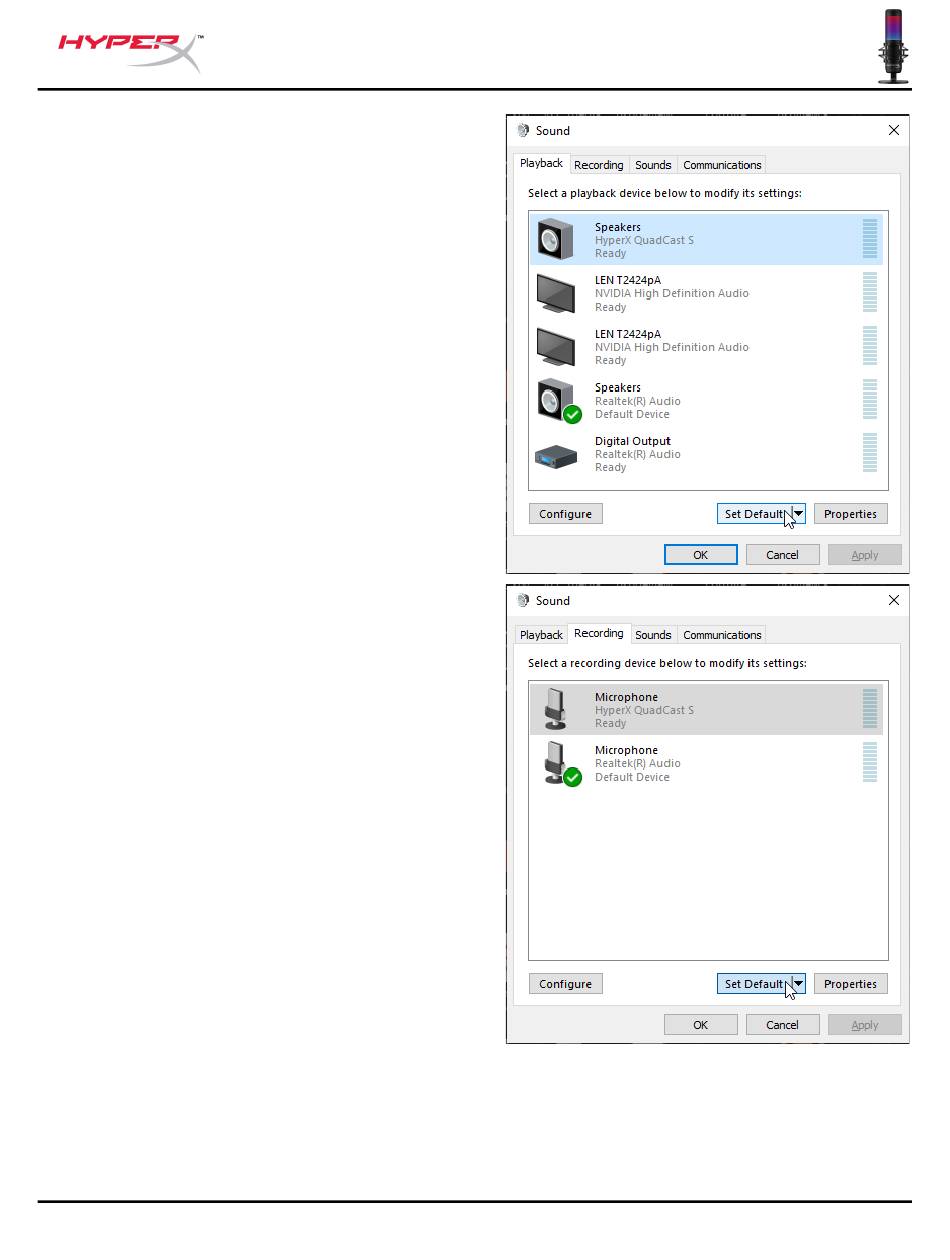This screenshot has width=950, height=1260.
Task: Click the level meter beside HyperX QuadCast S Microphone
Action: click(870, 709)
